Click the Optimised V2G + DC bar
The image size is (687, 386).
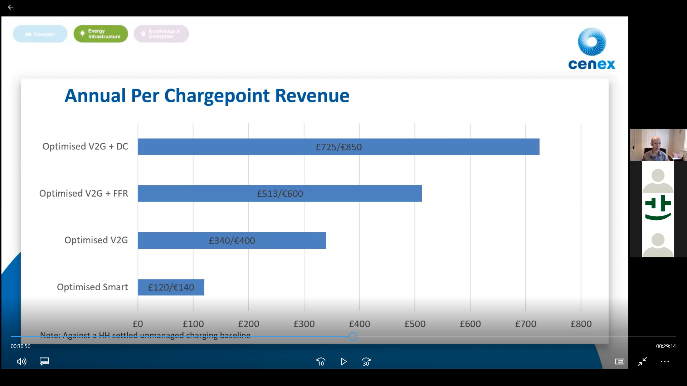[x=339, y=147]
